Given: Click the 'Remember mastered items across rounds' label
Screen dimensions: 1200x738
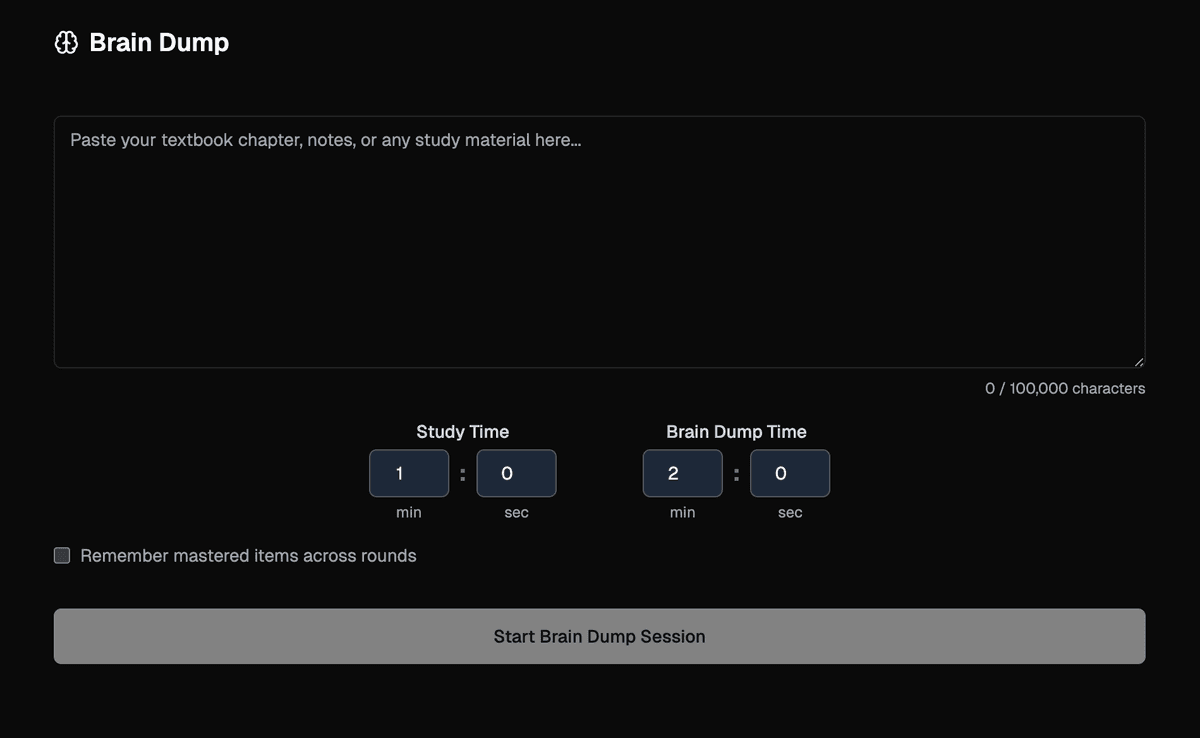Looking at the screenshot, I should coord(248,556).
